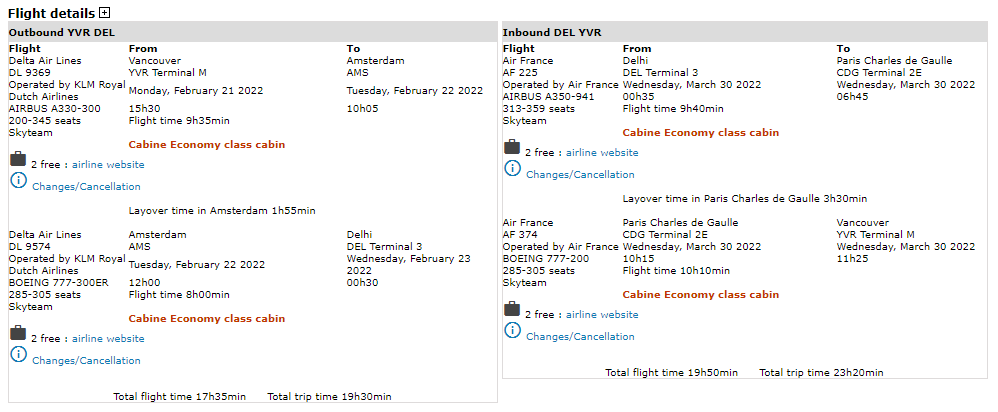The height and width of the screenshot is (412, 998).
Task: Click the info icon for the Delhi–Paris flight
Action: [x=512, y=169]
